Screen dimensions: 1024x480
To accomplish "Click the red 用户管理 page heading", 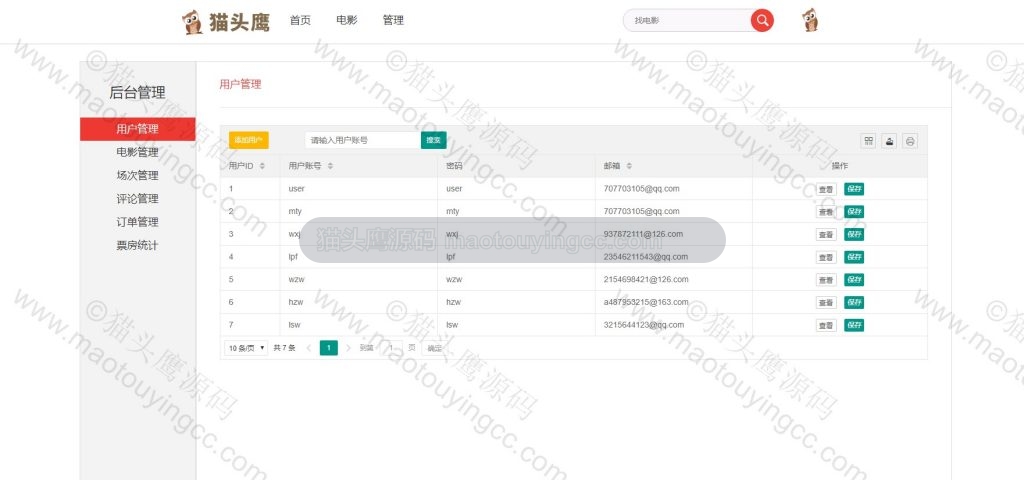I will (x=240, y=84).
